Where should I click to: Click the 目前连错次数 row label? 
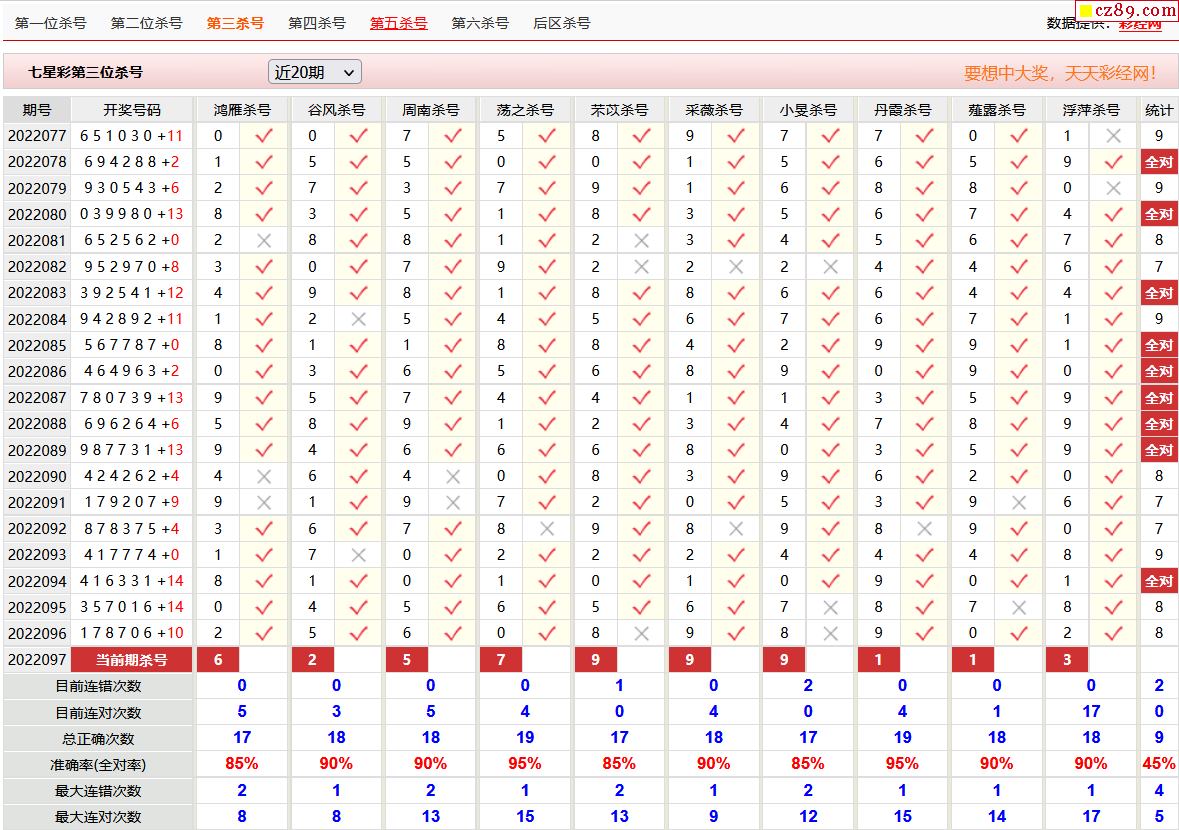click(x=99, y=686)
